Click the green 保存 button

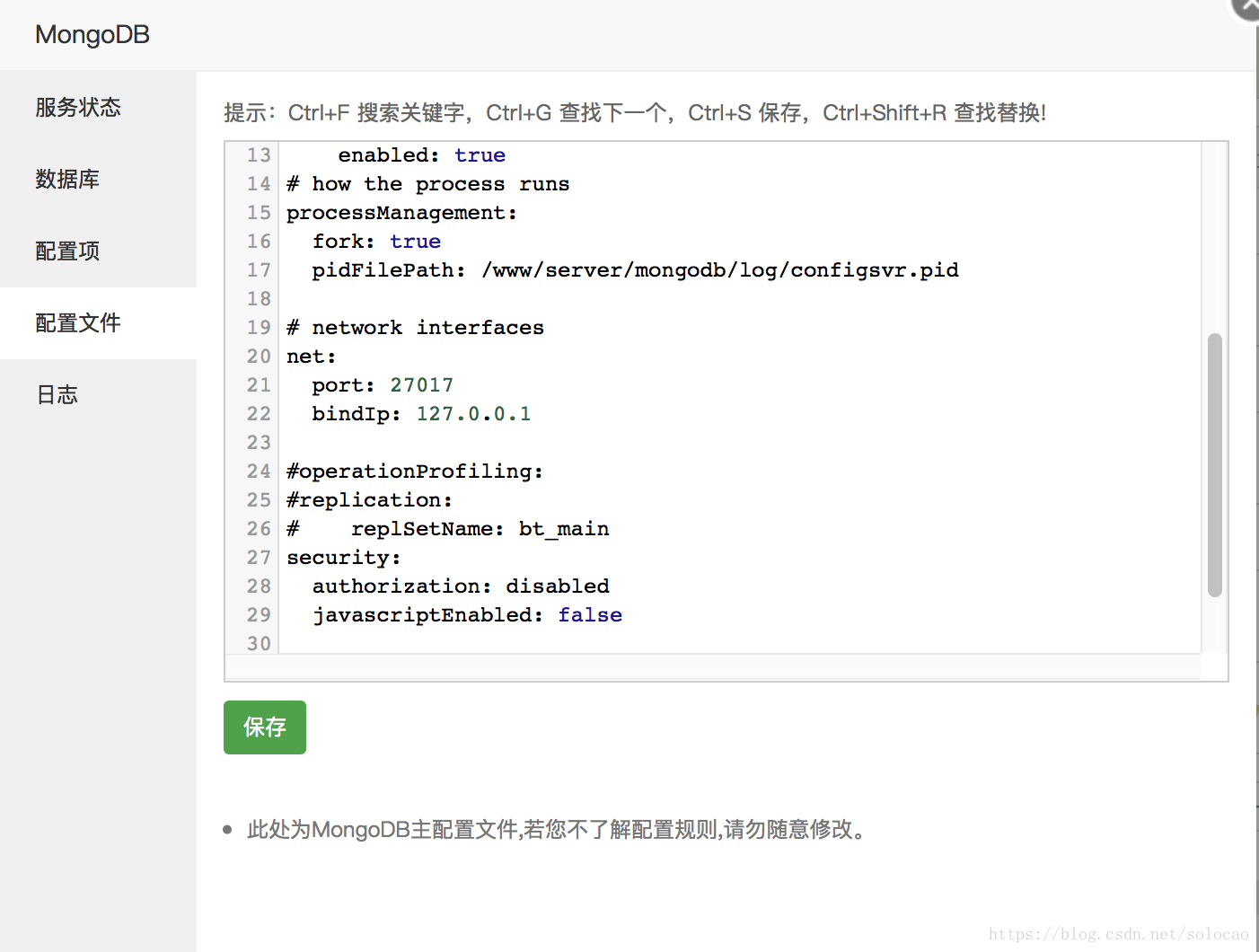tap(265, 727)
